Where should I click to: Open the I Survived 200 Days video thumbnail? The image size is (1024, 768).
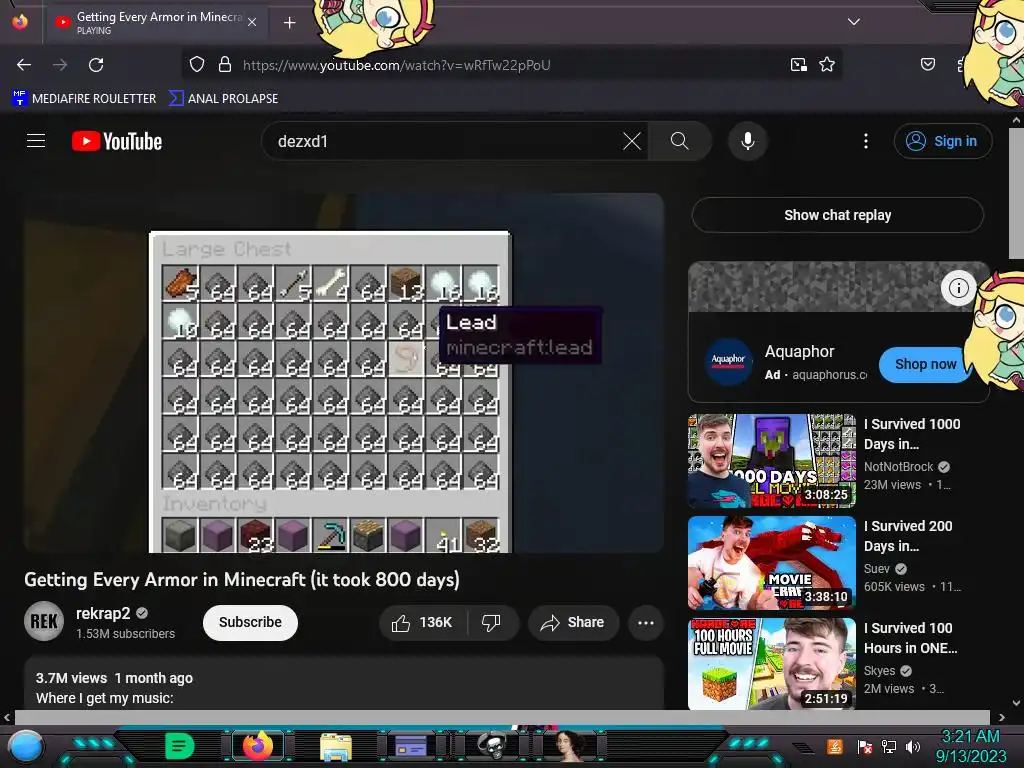(771, 563)
